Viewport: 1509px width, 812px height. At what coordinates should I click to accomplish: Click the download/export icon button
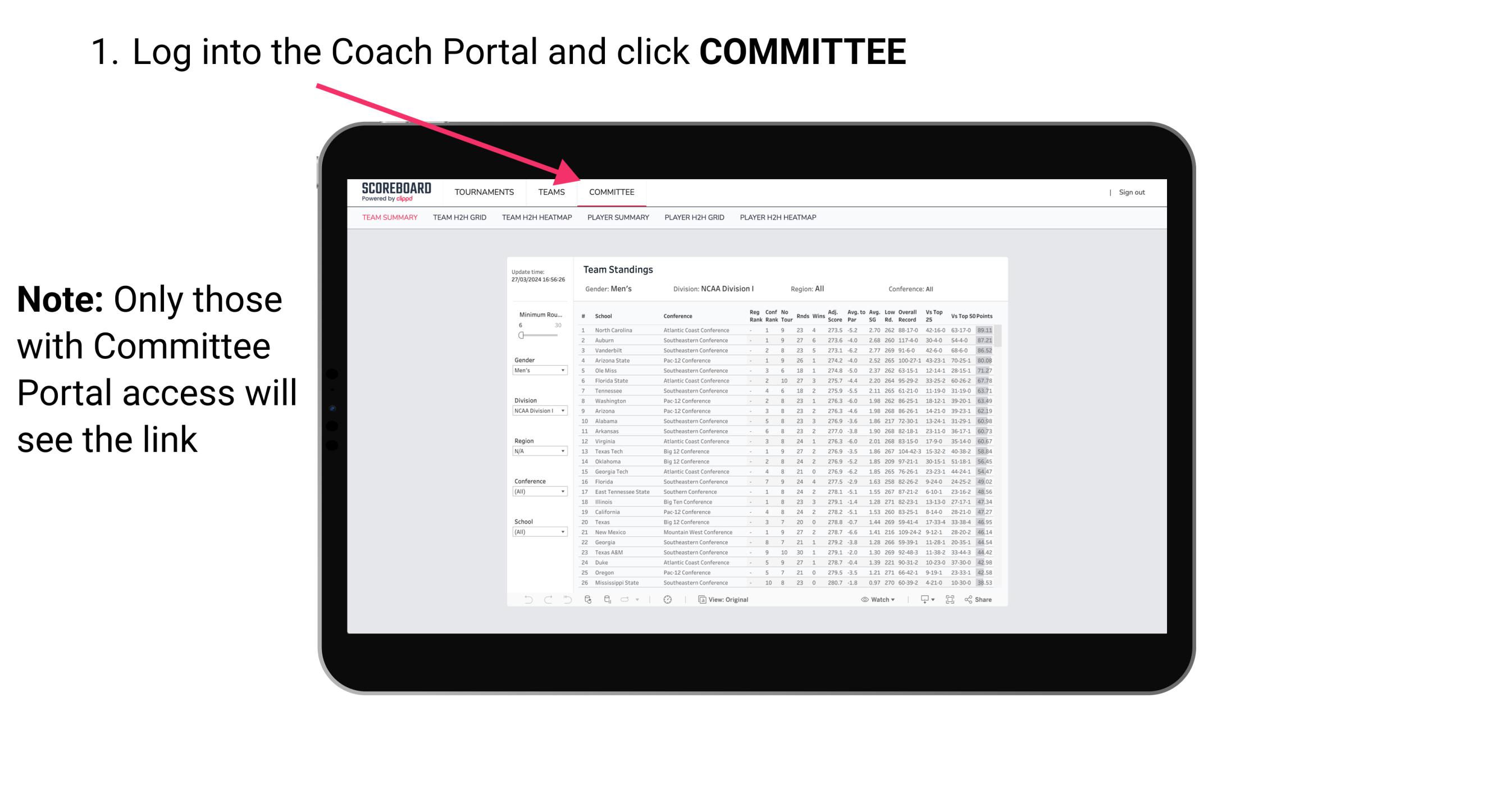click(923, 600)
